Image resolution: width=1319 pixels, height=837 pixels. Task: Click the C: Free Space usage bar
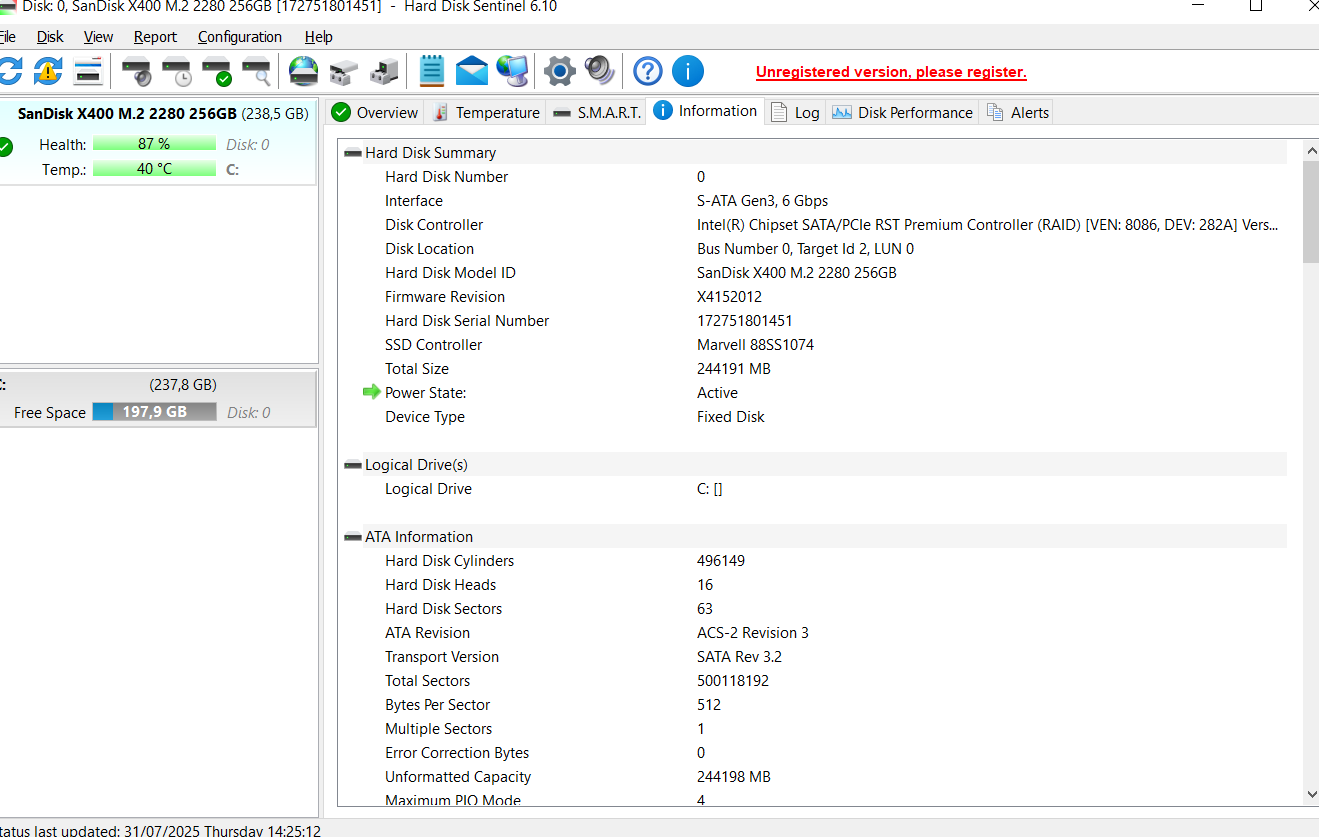click(x=154, y=412)
